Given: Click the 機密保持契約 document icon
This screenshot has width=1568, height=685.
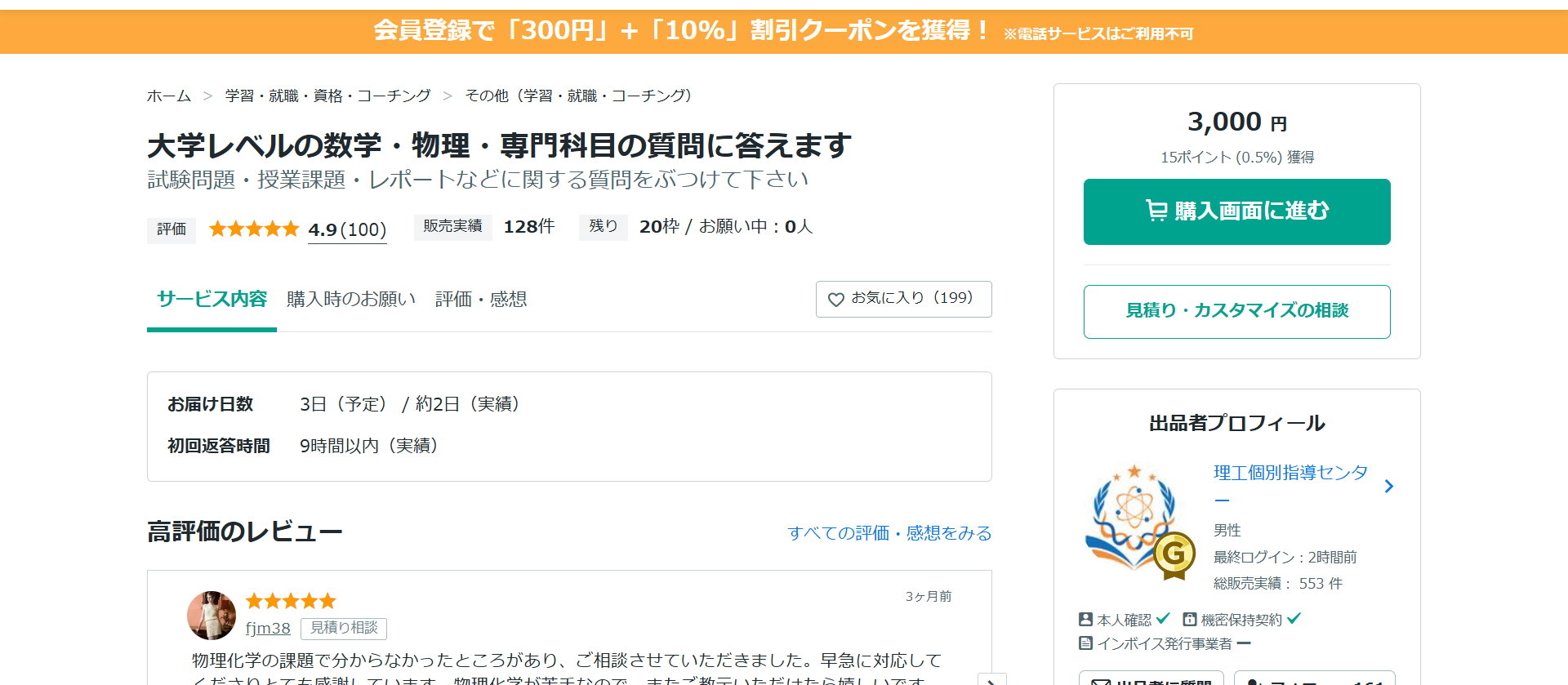Looking at the screenshot, I should pyautogui.click(x=1190, y=620).
